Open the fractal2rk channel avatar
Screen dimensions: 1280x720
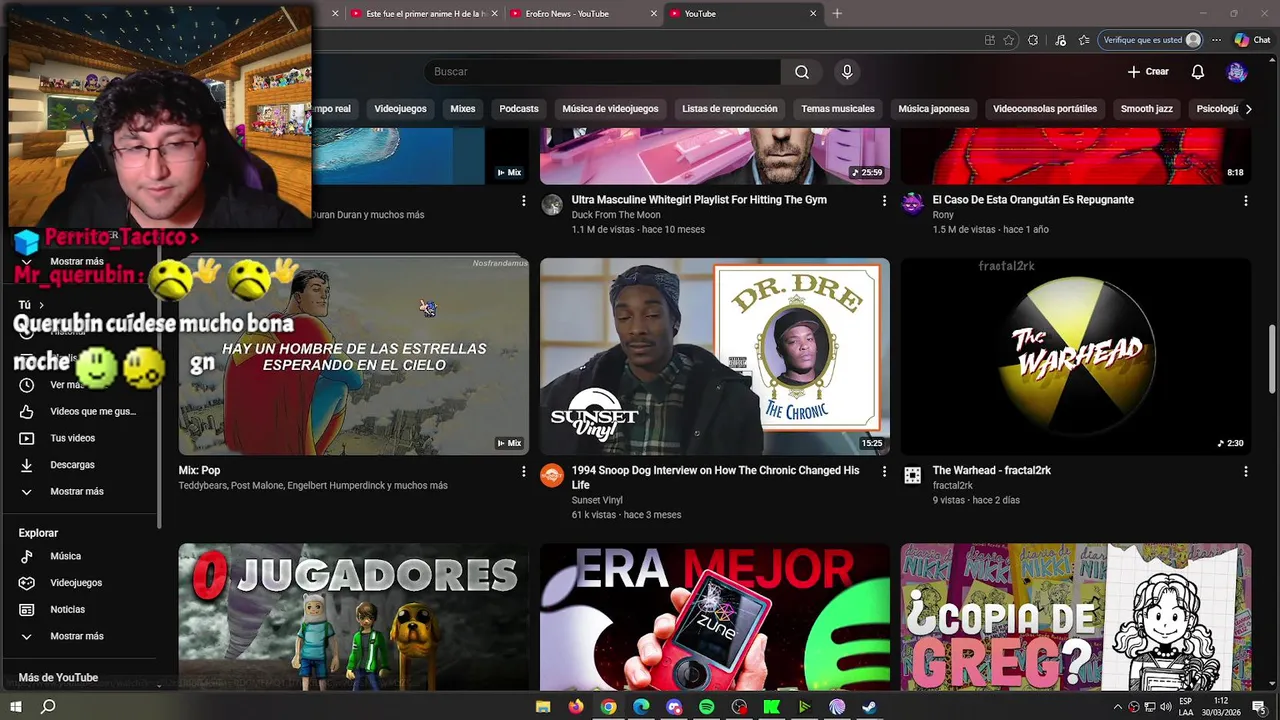click(913, 476)
